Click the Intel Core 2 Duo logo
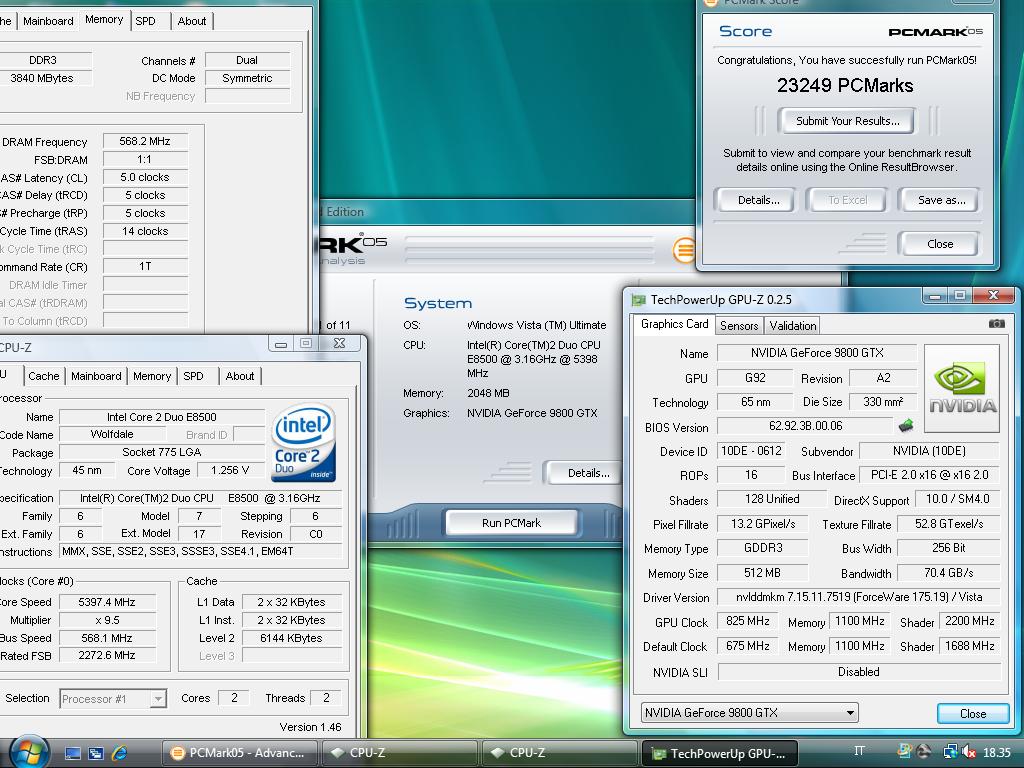 pos(304,443)
